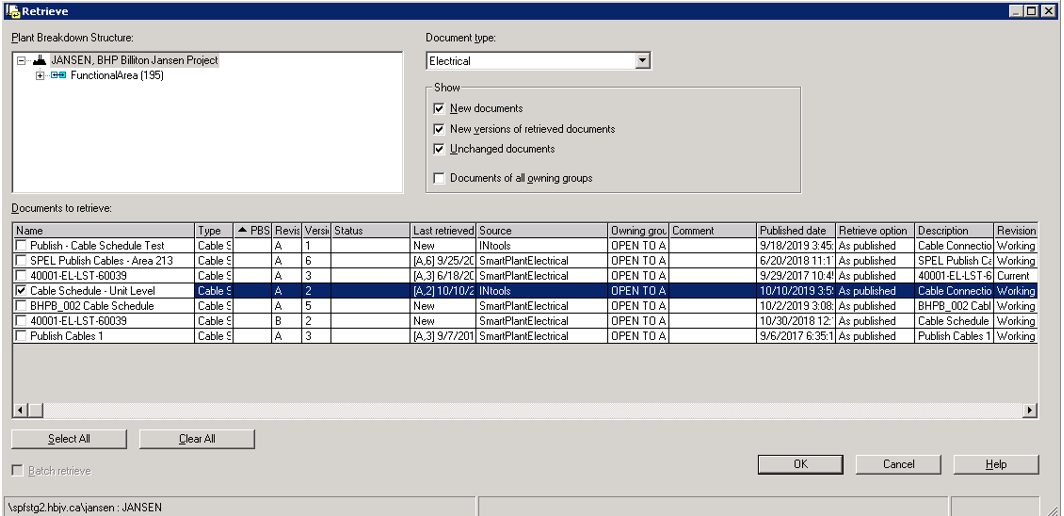
Task: Collapse the JANSEN root tree node
Action: click(22, 60)
